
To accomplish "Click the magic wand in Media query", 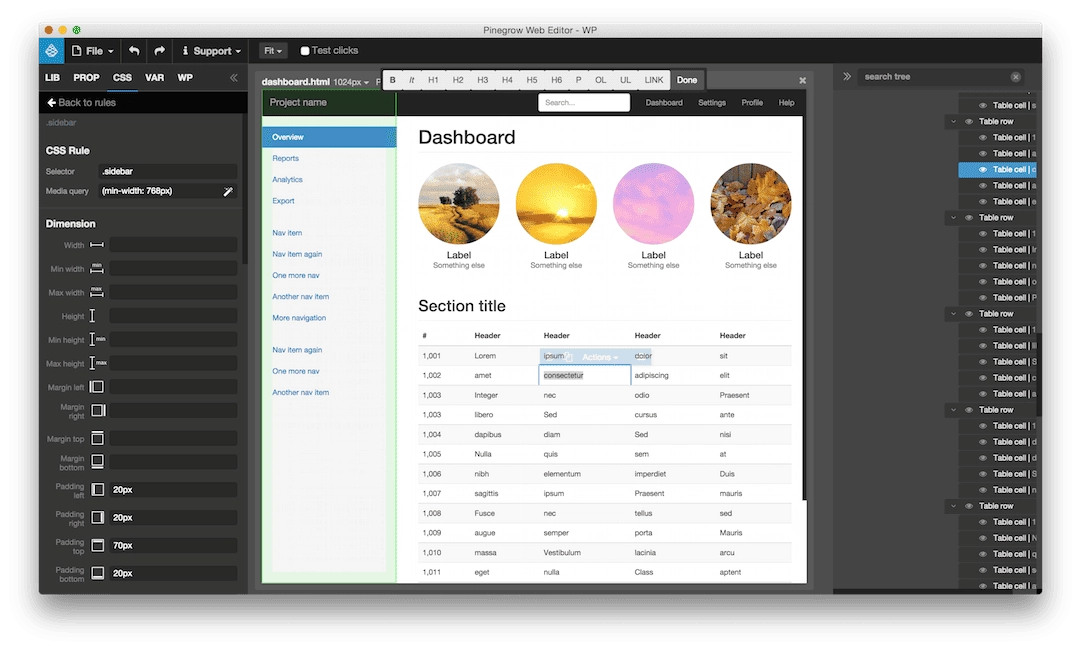I will [228, 191].
